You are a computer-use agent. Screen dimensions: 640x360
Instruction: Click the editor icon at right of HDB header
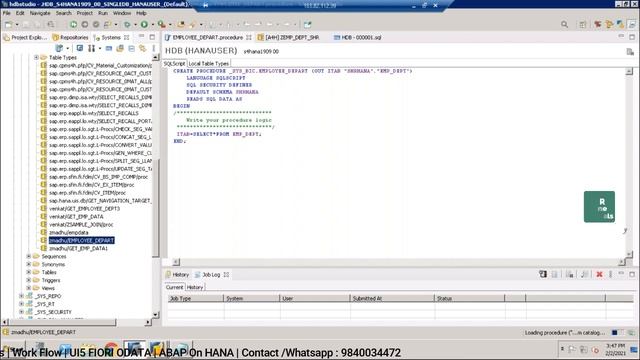(x=630, y=51)
